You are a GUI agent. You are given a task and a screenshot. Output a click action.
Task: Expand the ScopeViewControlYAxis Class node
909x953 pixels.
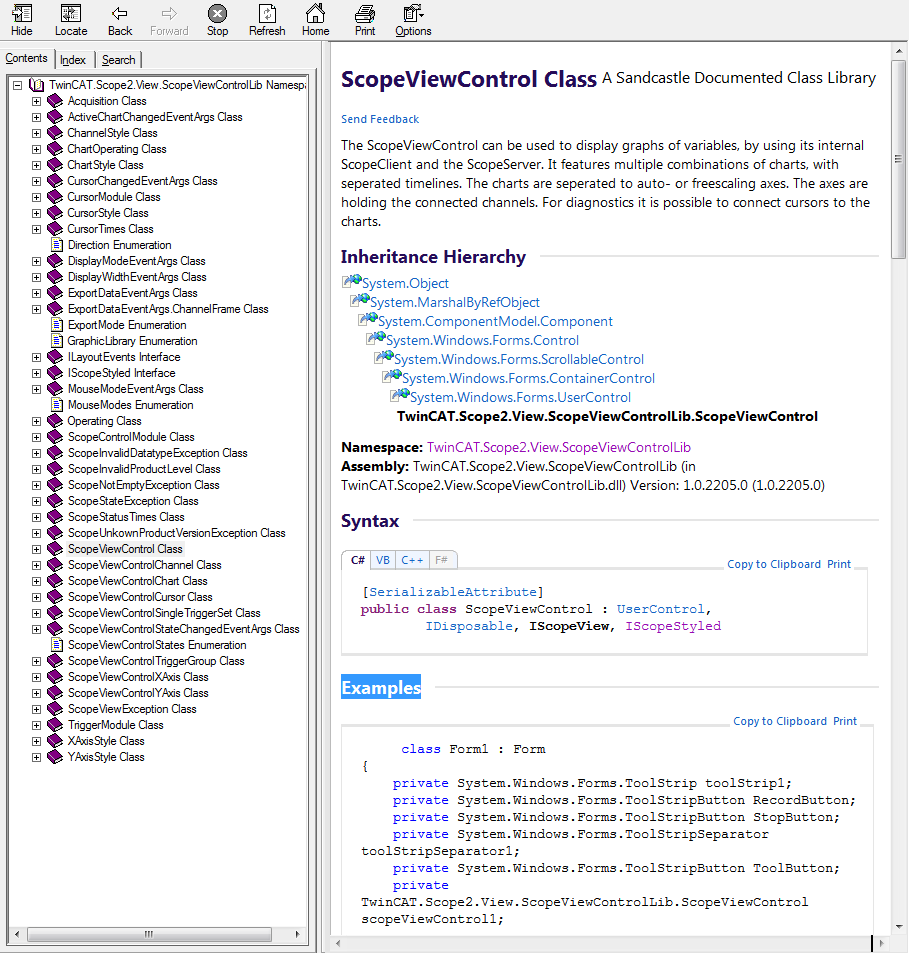tap(36, 693)
